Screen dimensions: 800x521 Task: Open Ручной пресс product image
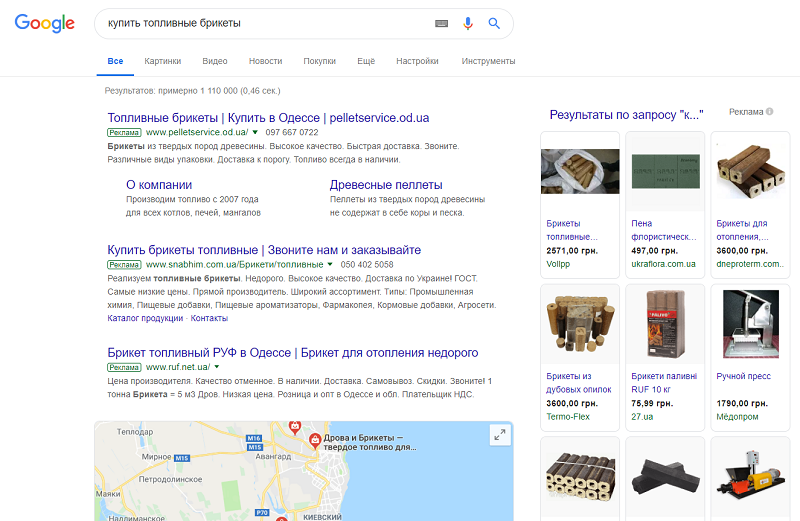coord(751,324)
